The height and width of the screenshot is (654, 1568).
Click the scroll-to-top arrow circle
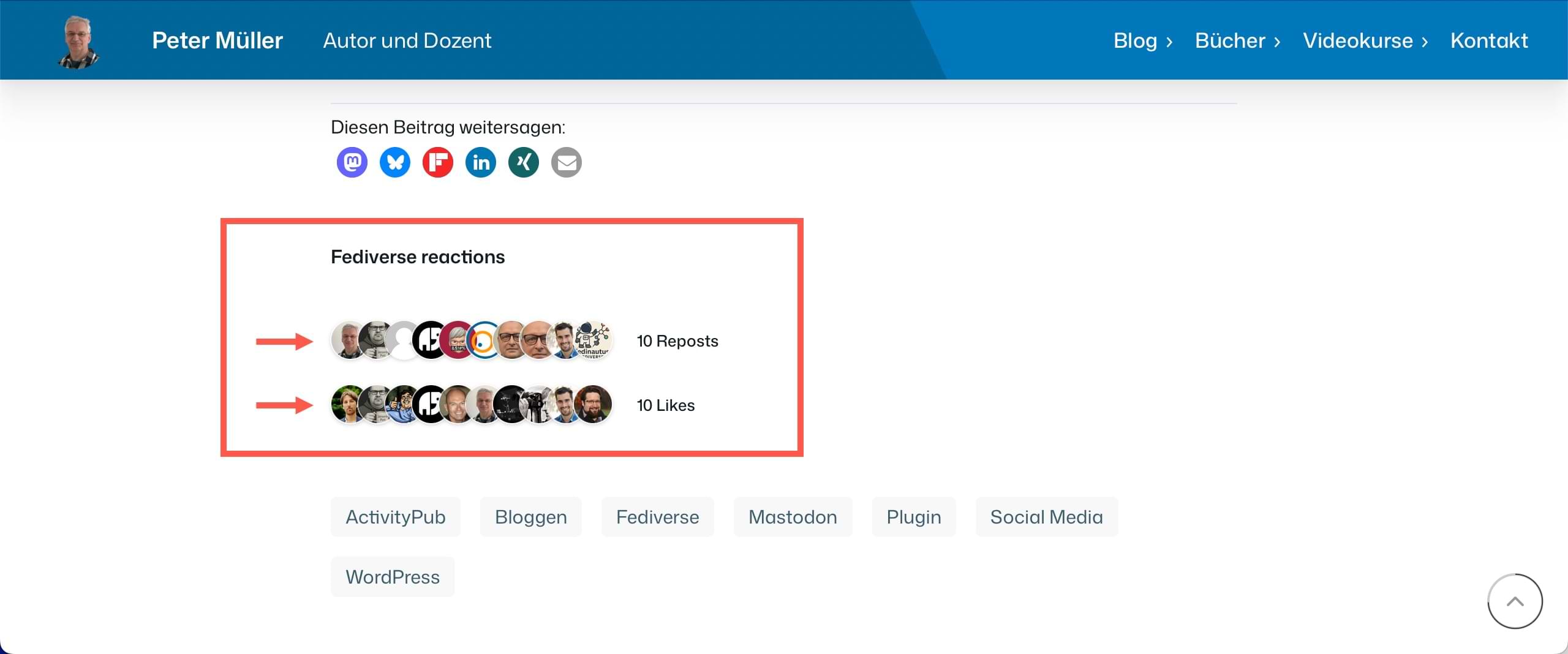(1515, 601)
